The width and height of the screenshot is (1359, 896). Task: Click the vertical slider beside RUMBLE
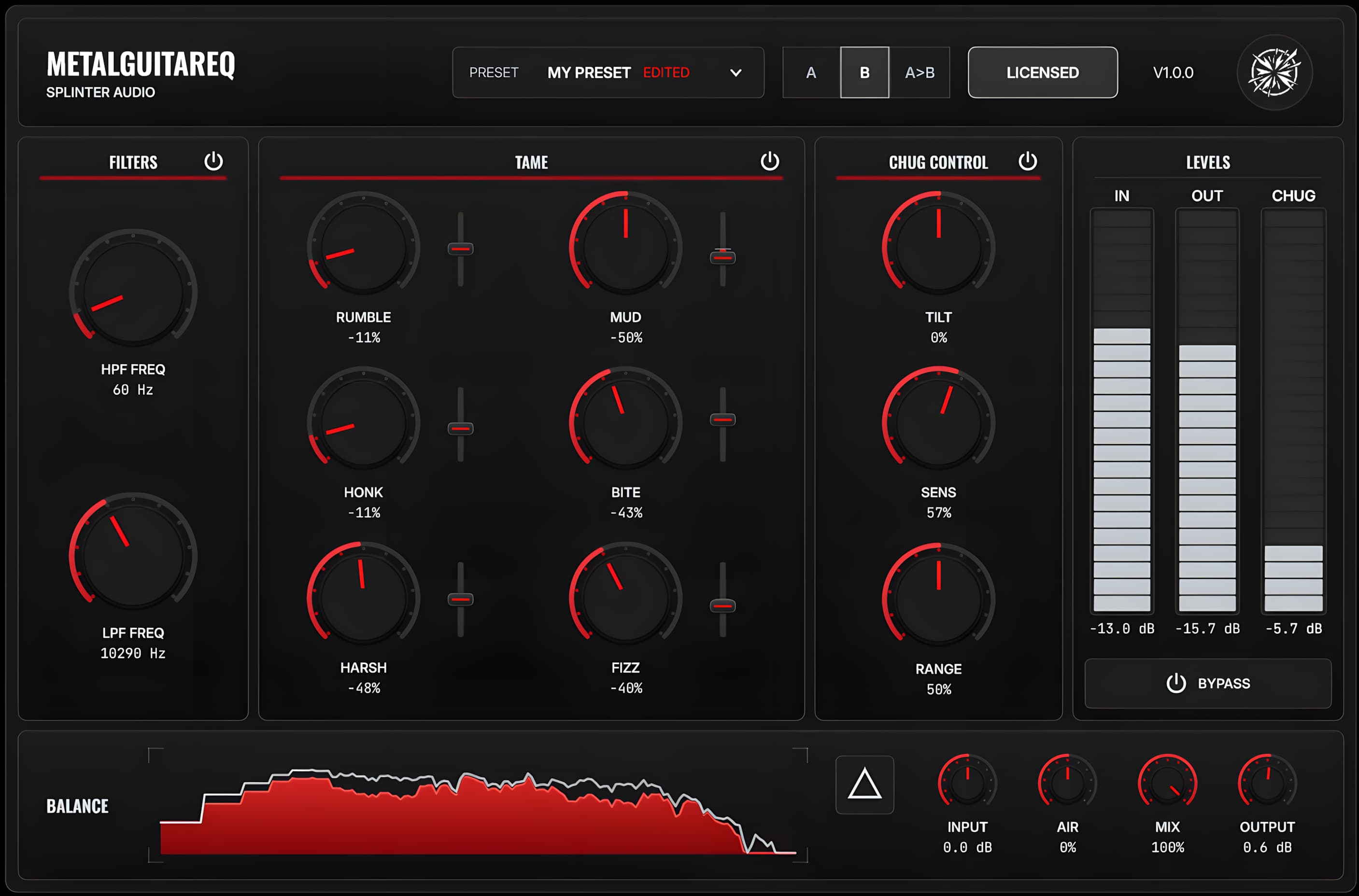(x=461, y=249)
